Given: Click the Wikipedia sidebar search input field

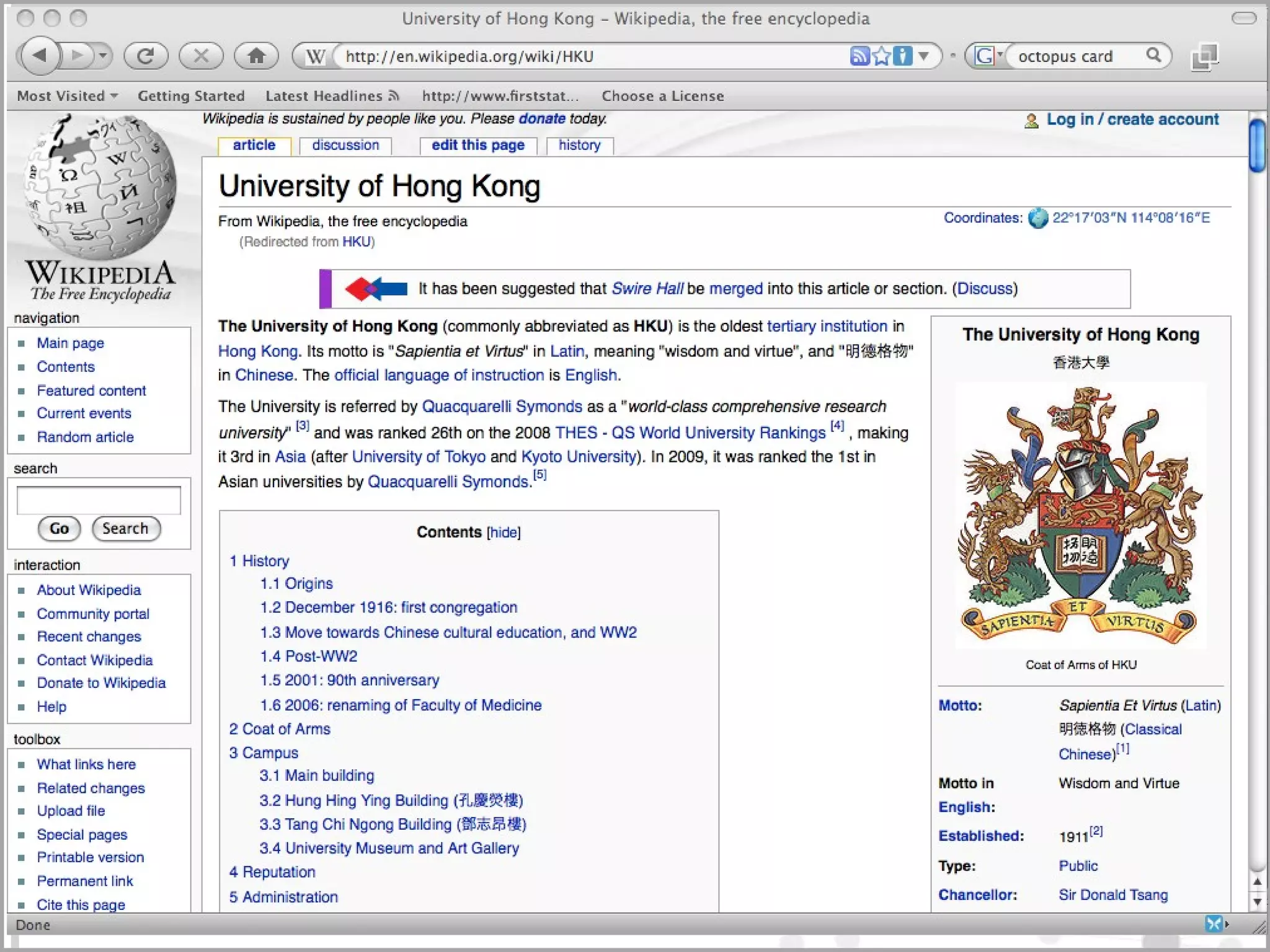Looking at the screenshot, I should point(99,500).
